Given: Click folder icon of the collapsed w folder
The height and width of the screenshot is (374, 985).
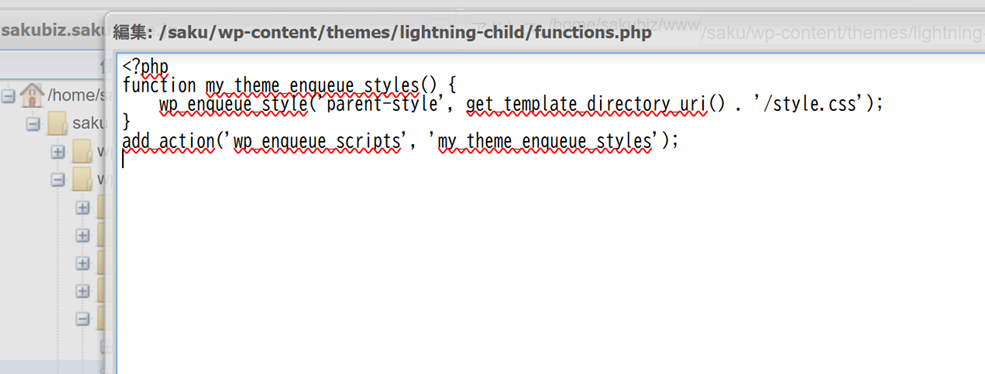Looking at the screenshot, I should coord(82,151).
